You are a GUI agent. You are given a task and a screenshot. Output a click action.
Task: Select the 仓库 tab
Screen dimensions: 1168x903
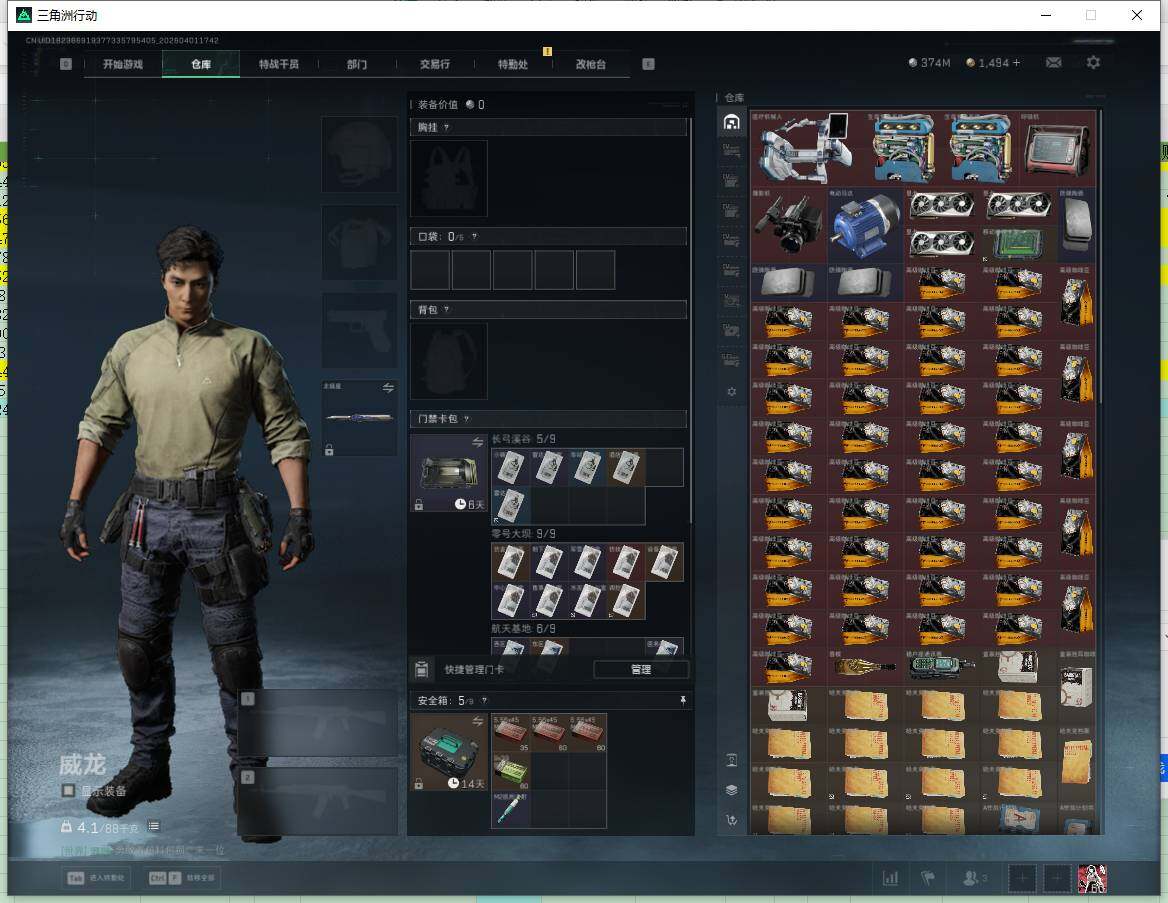pyautogui.click(x=201, y=64)
